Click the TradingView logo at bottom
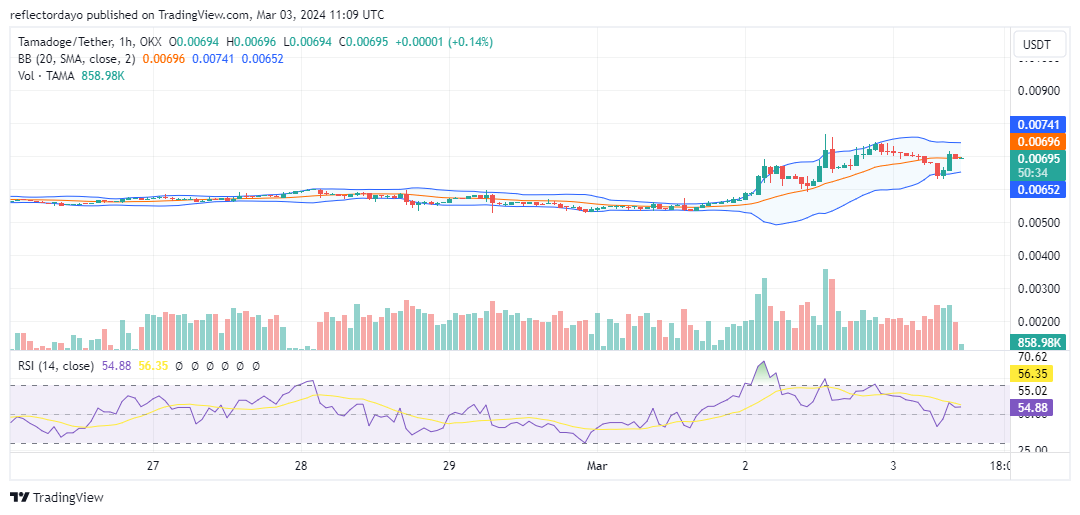The width and height of the screenshot is (1080, 515). (56, 498)
